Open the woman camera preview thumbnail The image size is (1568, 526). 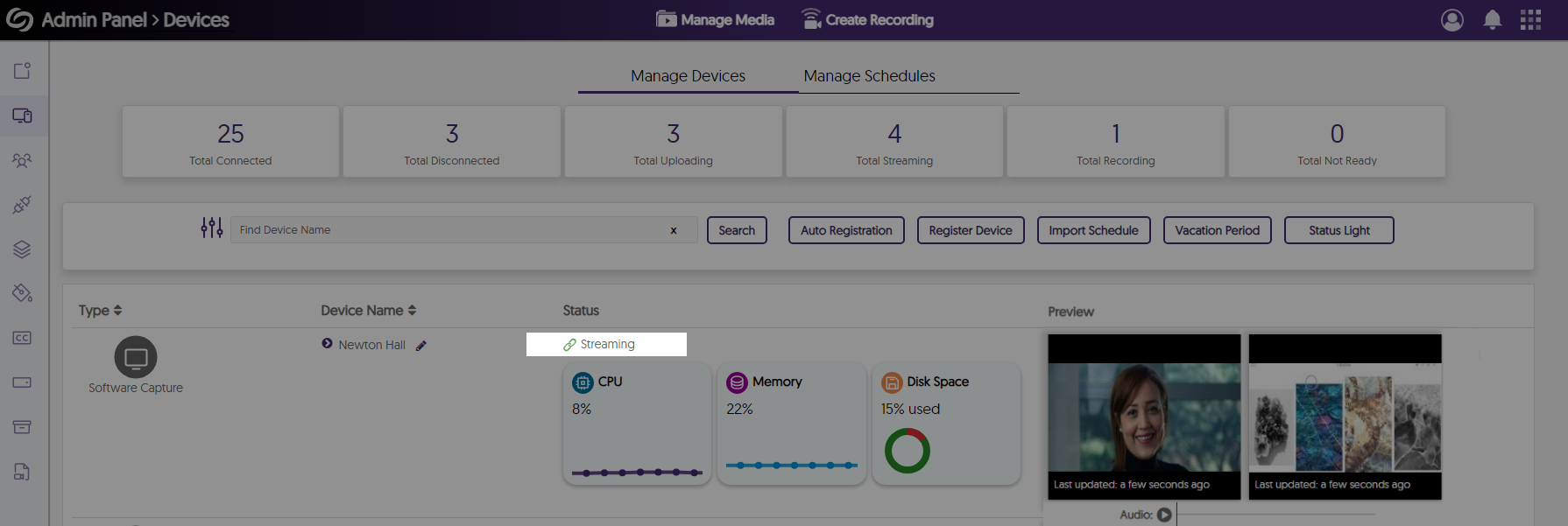(x=1144, y=417)
